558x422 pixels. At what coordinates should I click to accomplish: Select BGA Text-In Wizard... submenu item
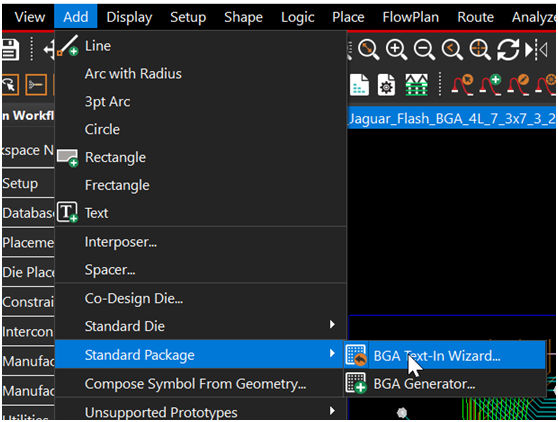pos(444,355)
